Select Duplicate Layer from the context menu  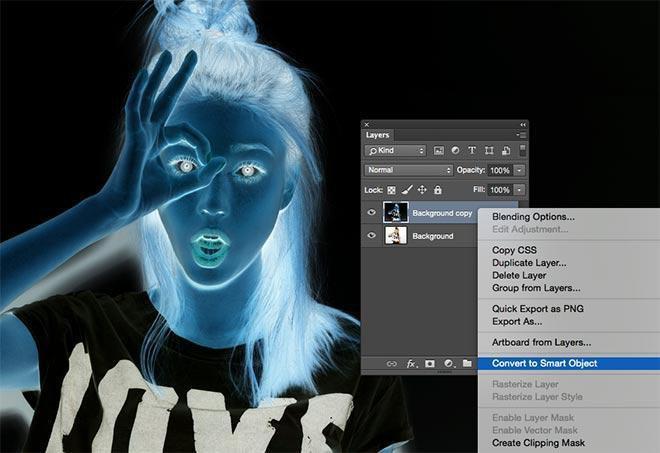click(x=529, y=263)
